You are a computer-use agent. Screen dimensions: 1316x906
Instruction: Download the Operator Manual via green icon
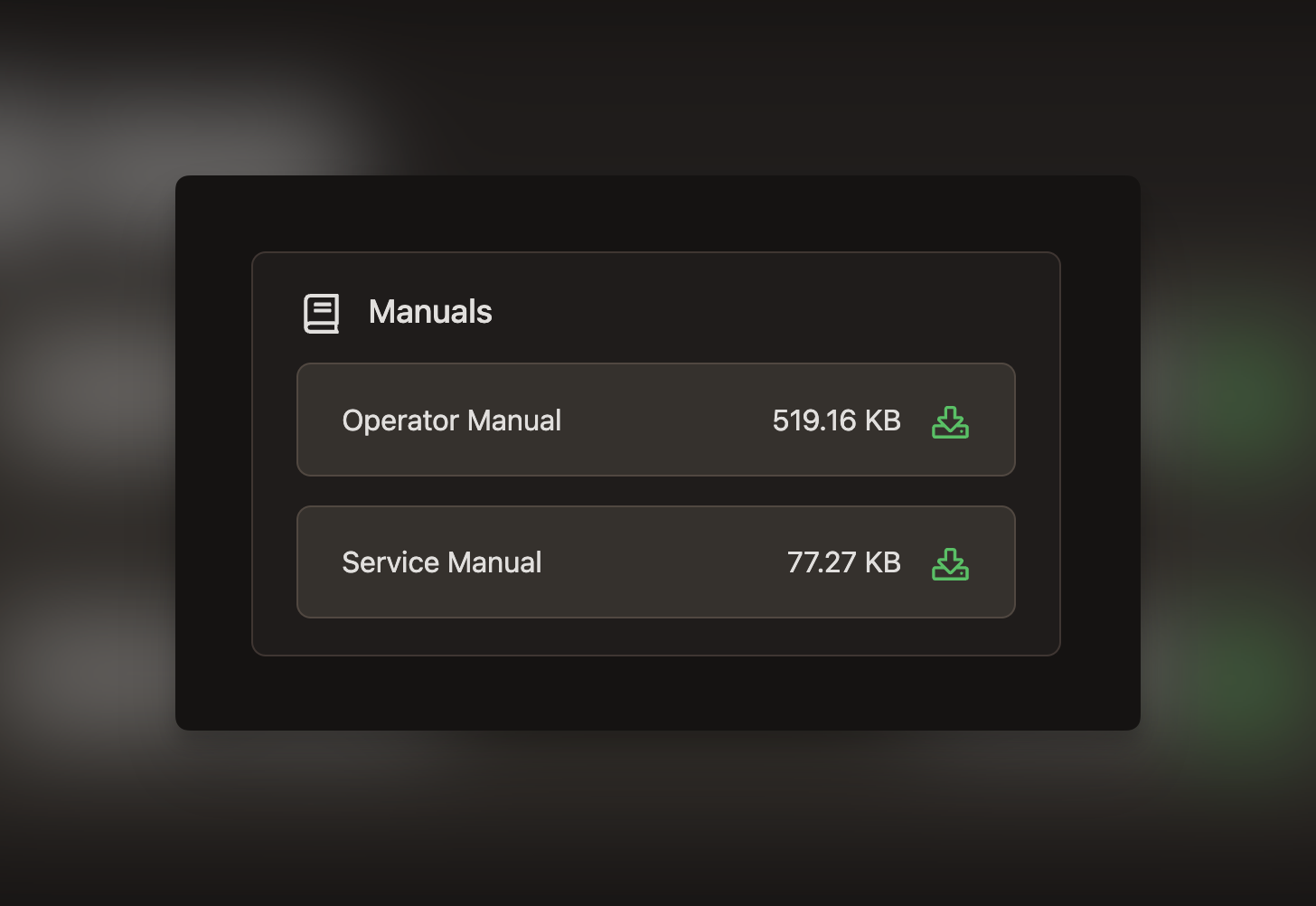click(950, 421)
